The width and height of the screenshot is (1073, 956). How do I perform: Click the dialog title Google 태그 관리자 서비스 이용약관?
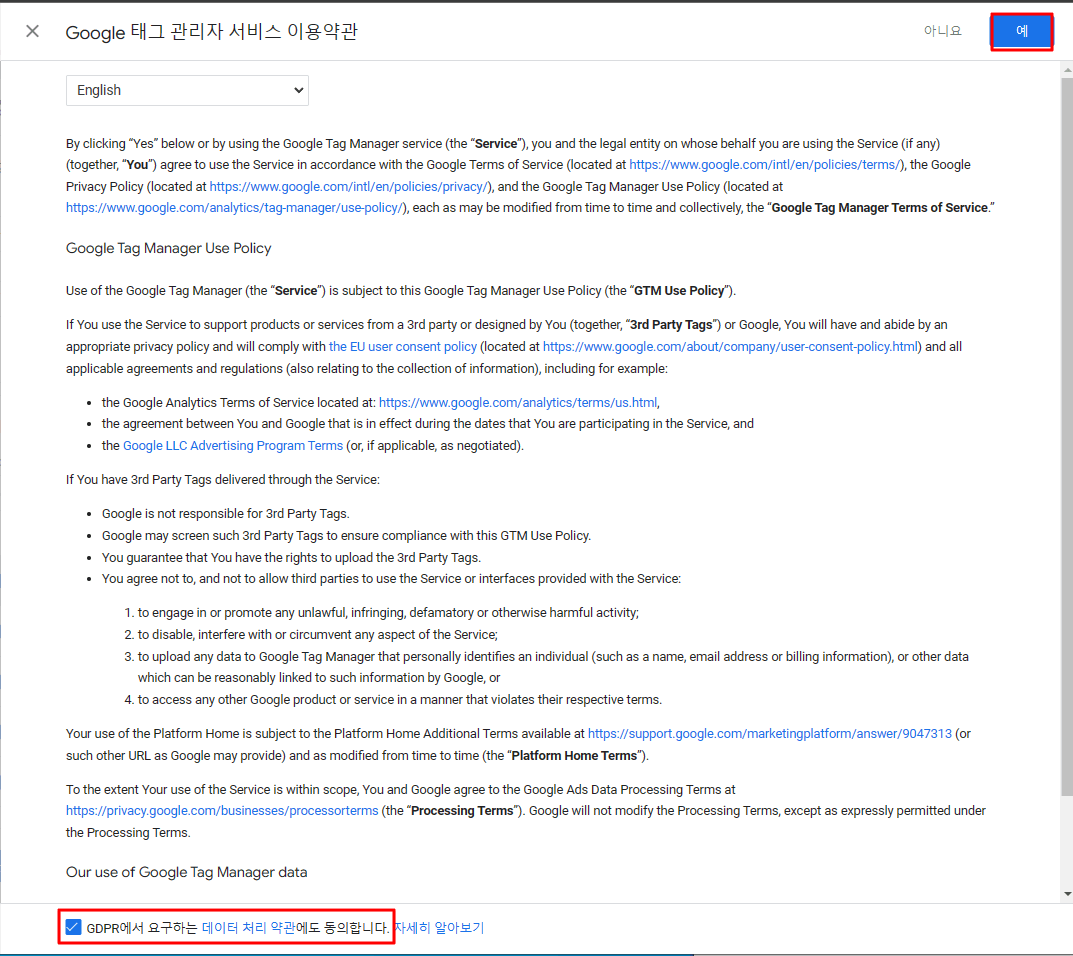[211, 31]
